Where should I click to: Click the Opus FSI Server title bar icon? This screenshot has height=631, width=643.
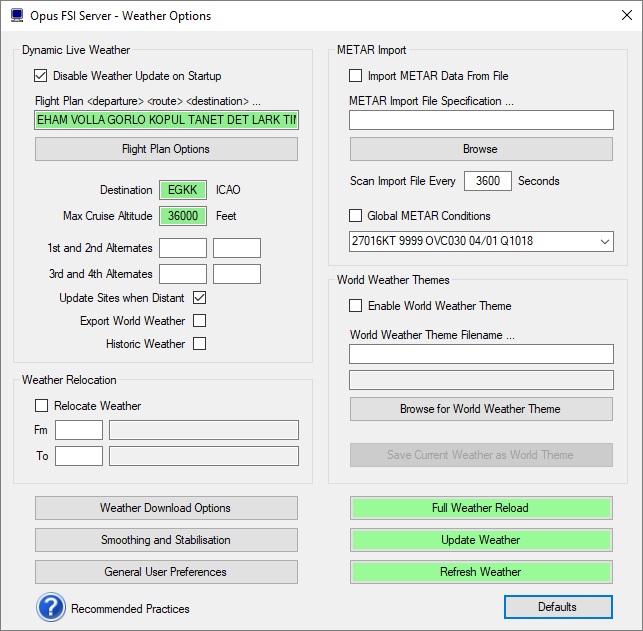17,16
